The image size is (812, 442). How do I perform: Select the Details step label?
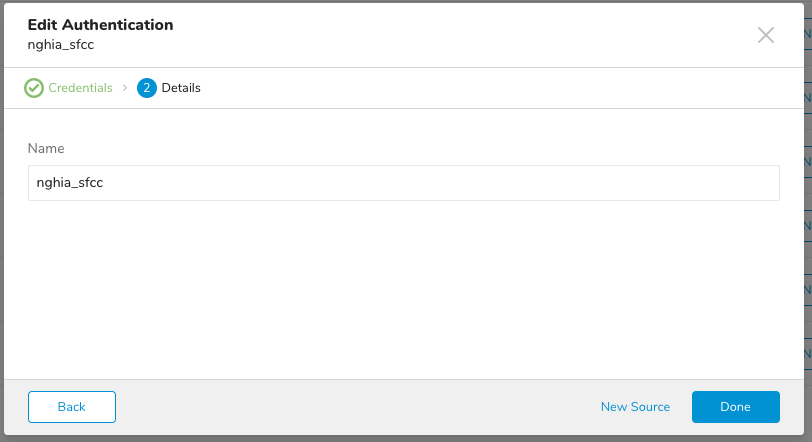pyautogui.click(x=181, y=88)
